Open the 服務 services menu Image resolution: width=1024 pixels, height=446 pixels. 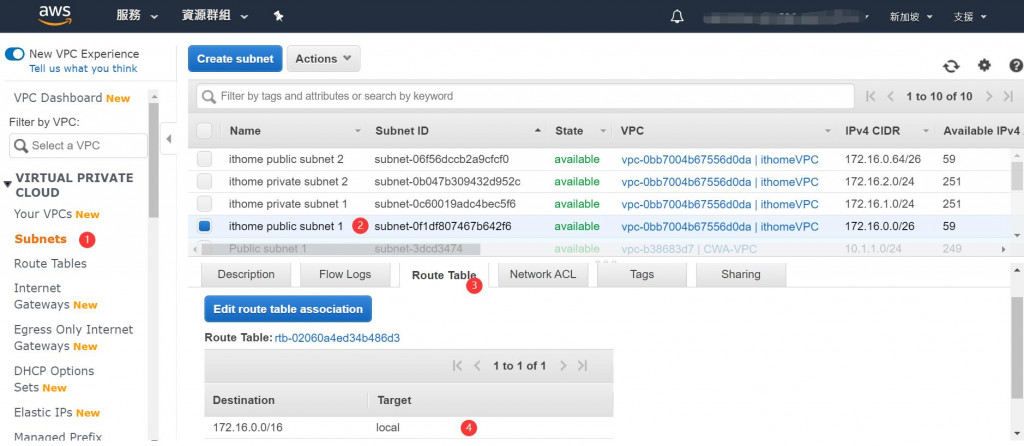pos(137,16)
